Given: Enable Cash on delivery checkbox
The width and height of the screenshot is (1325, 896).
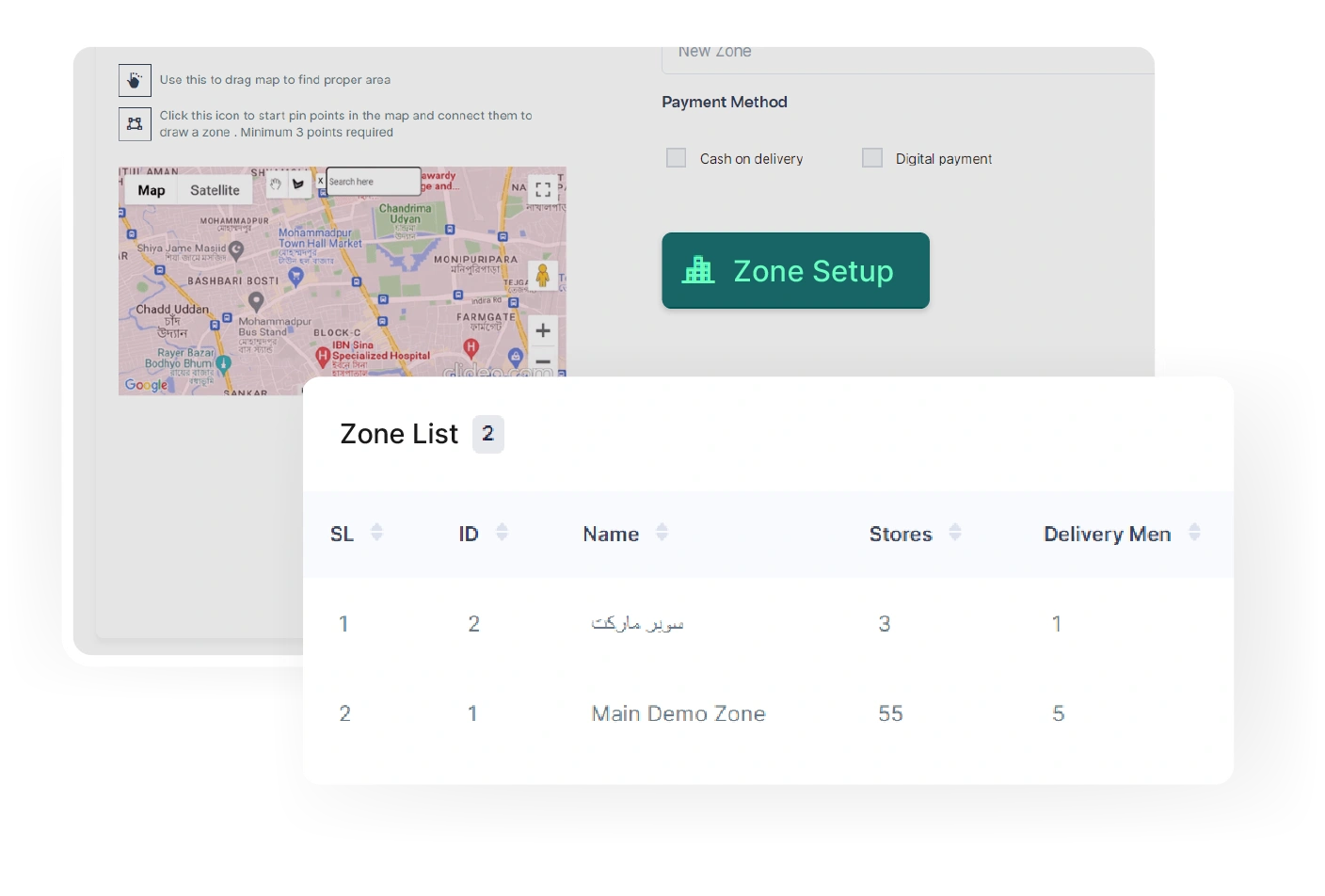Looking at the screenshot, I should tap(677, 158).
